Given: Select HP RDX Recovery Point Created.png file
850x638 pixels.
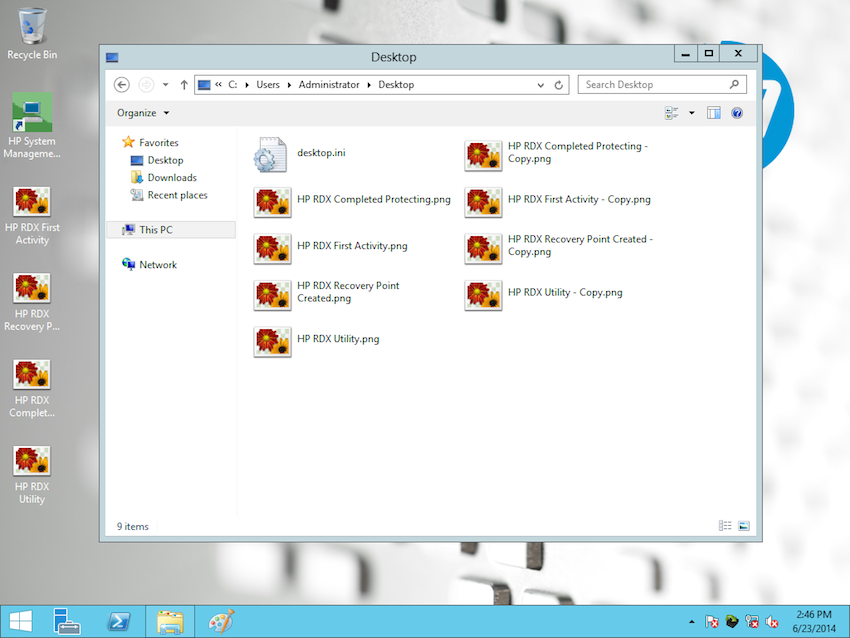Looking at the screenshot, I should tap(327, 294).
